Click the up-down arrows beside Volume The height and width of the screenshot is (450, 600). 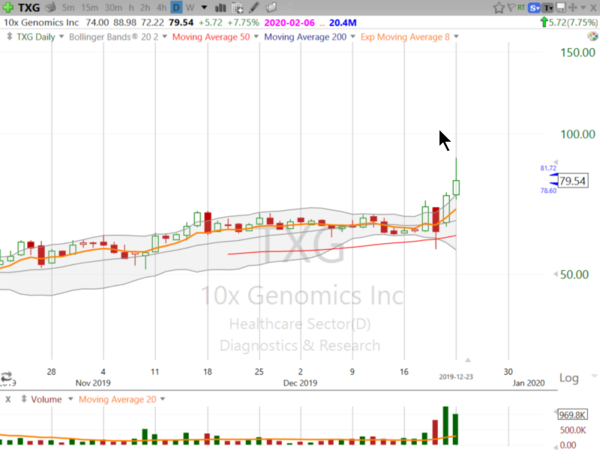[x=24, y=399]
